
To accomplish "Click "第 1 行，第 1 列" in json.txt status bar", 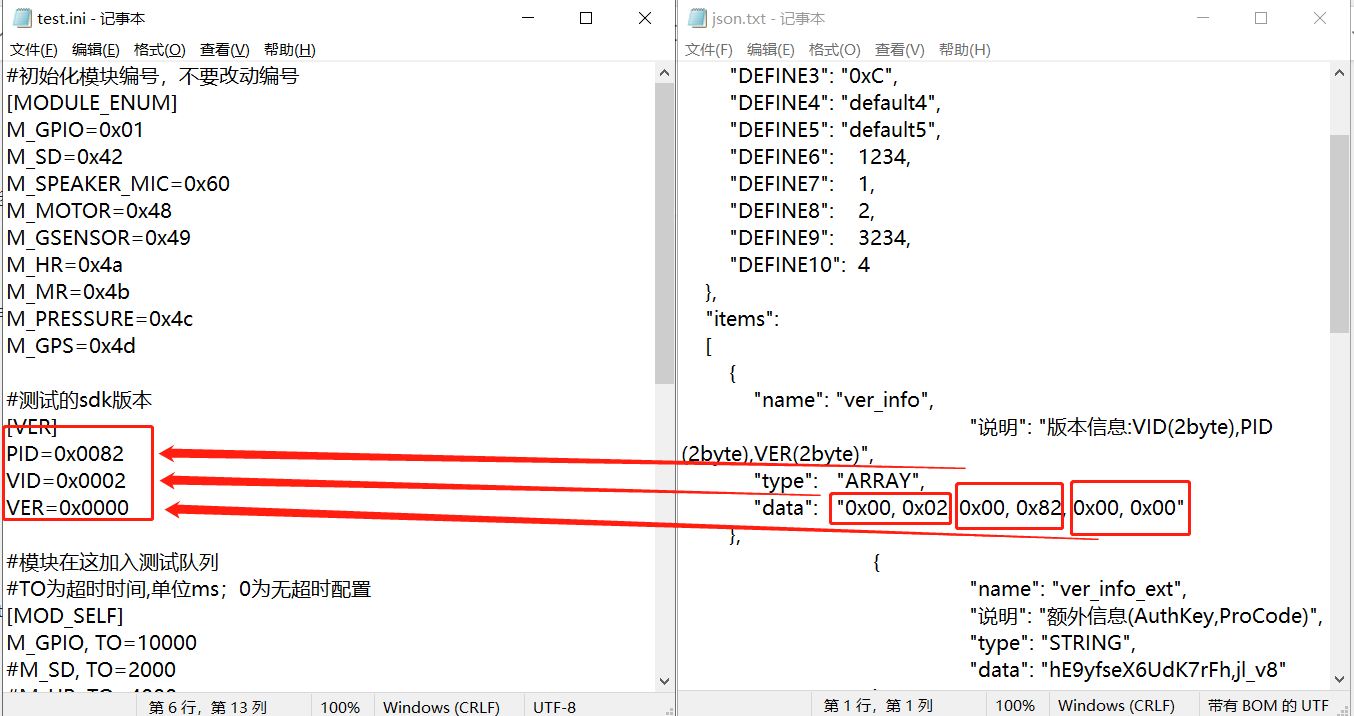I will point(878,707).
